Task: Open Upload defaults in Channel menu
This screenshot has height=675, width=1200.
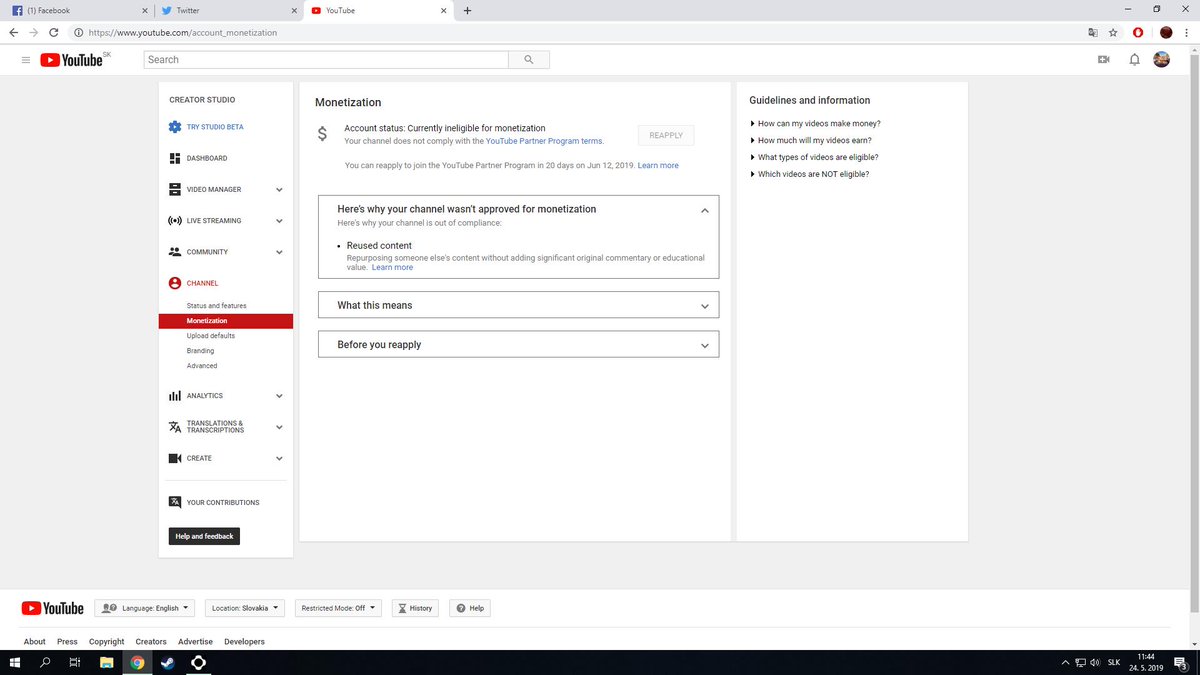Action: 211,336
